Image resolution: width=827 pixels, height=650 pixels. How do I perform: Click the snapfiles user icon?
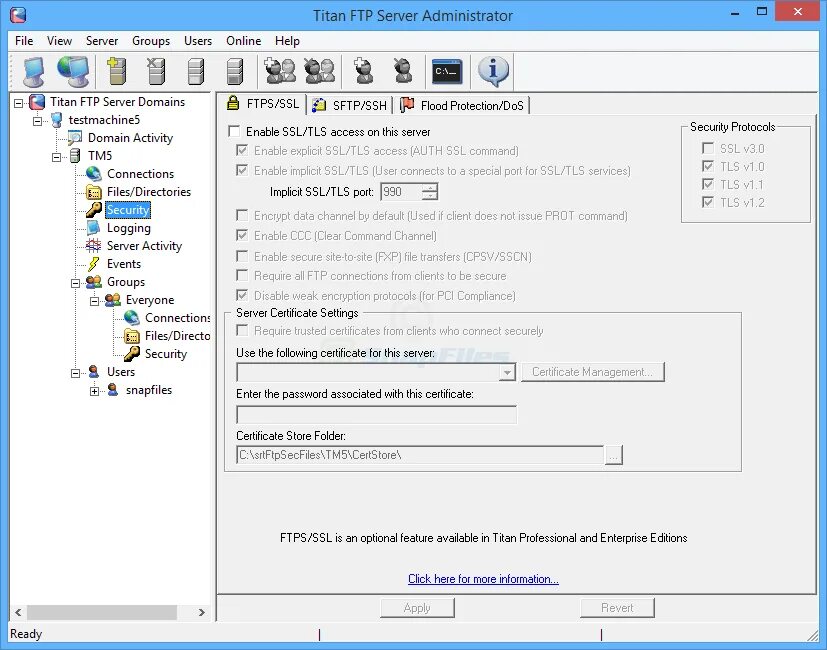(112, 390)
